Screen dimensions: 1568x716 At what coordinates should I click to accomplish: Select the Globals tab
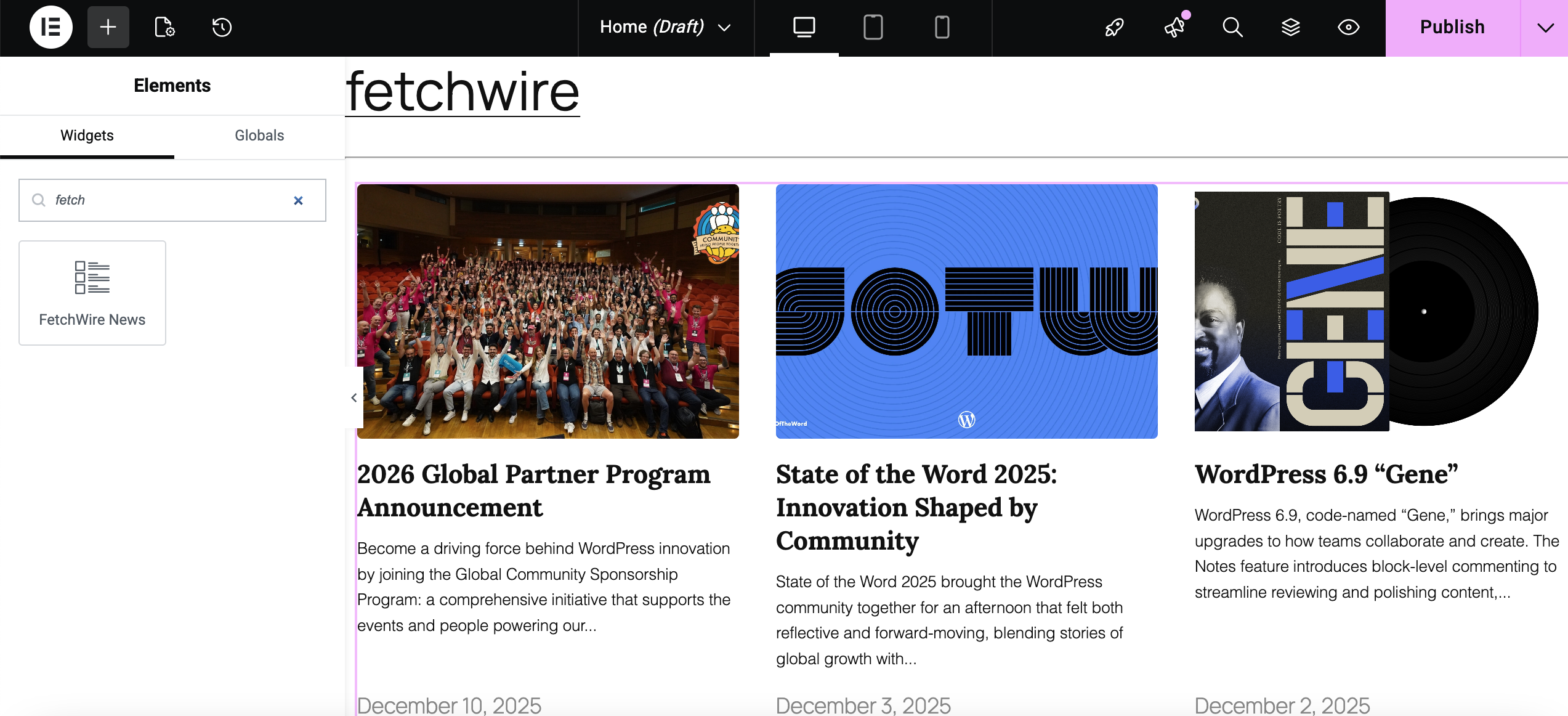[x=259, y=136]
